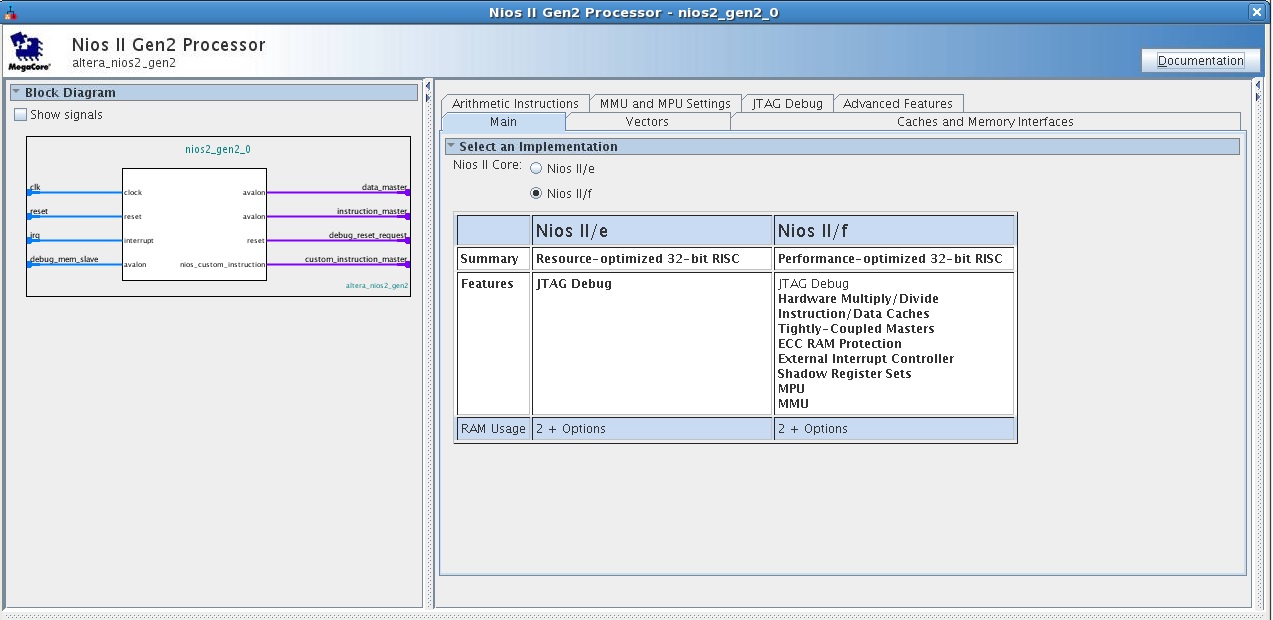Open the Advanced Features tab
Viewport: 1273px width, 620px height.
coord(898,104)
